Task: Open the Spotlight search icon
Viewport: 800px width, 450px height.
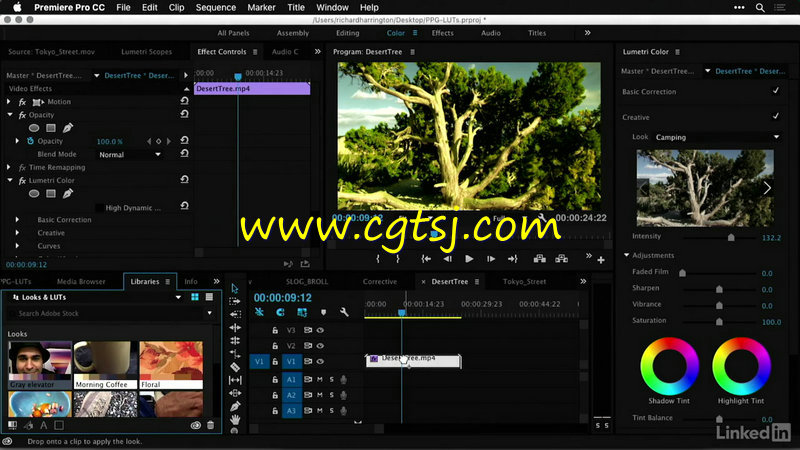Action: coord(760,8)
